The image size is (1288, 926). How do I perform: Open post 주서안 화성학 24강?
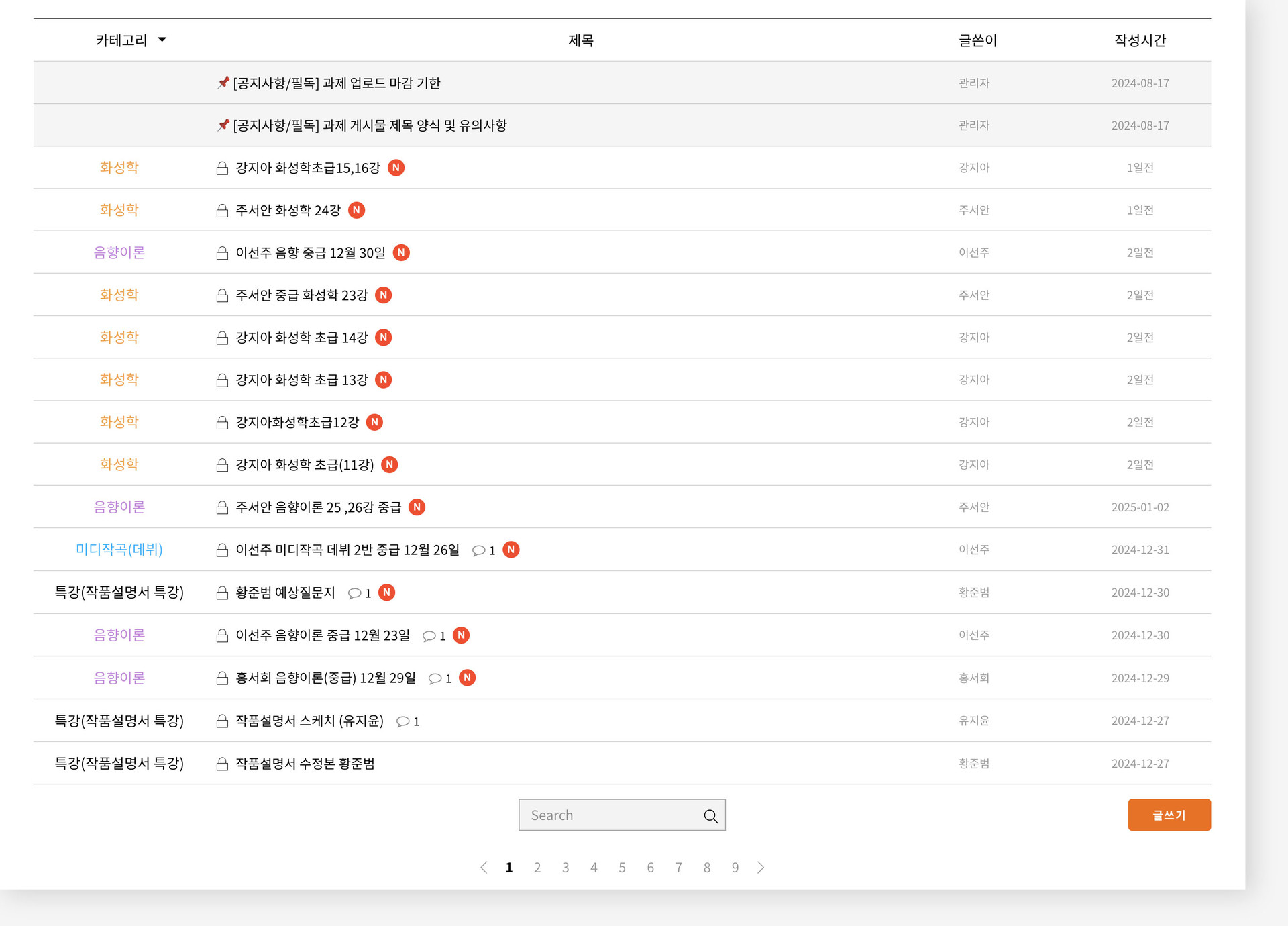tap(288, 211)
